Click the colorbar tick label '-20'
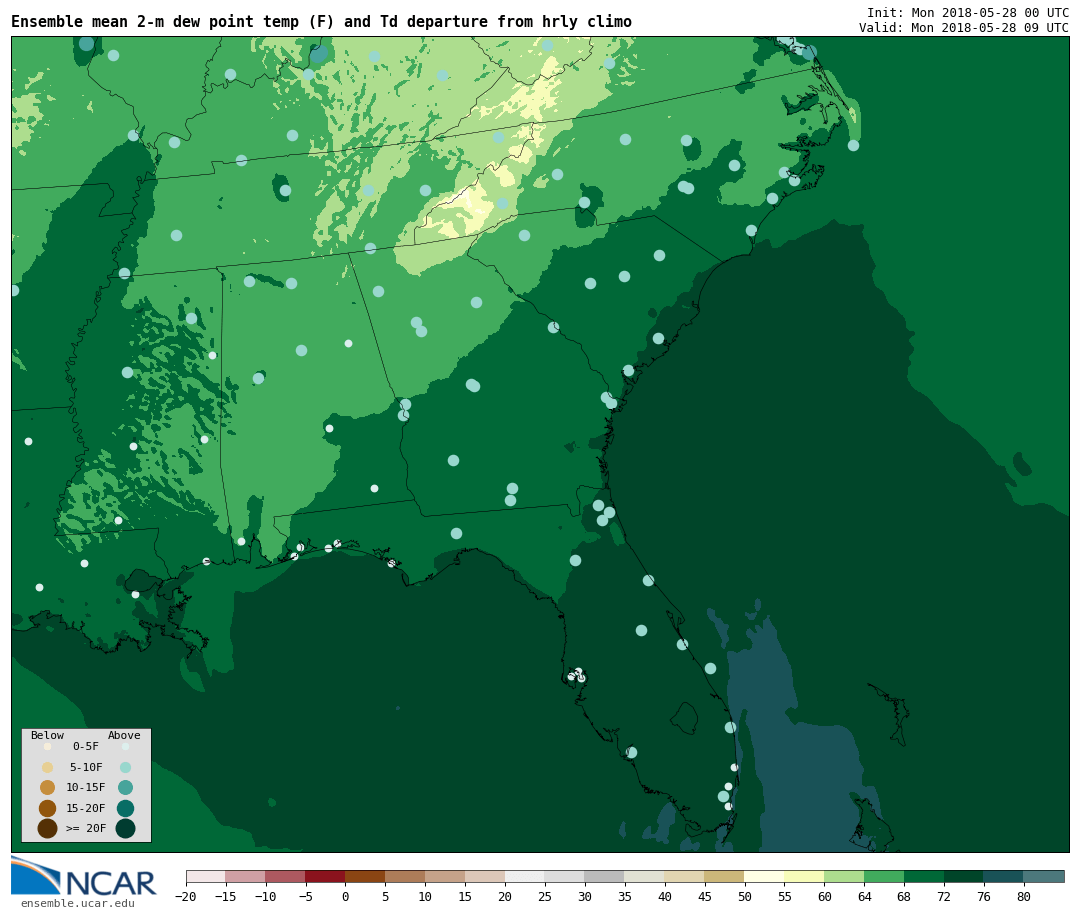Screen dimensions: 1080x915 point(185,896)
